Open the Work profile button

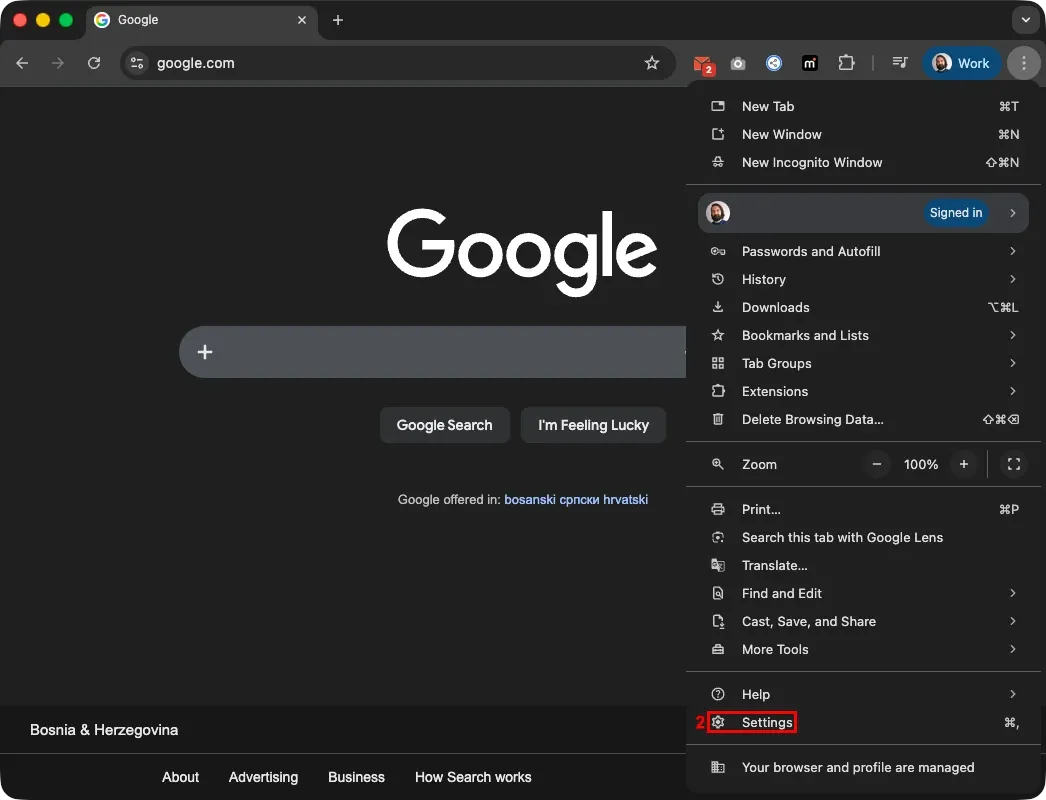[x=961, y=63]
